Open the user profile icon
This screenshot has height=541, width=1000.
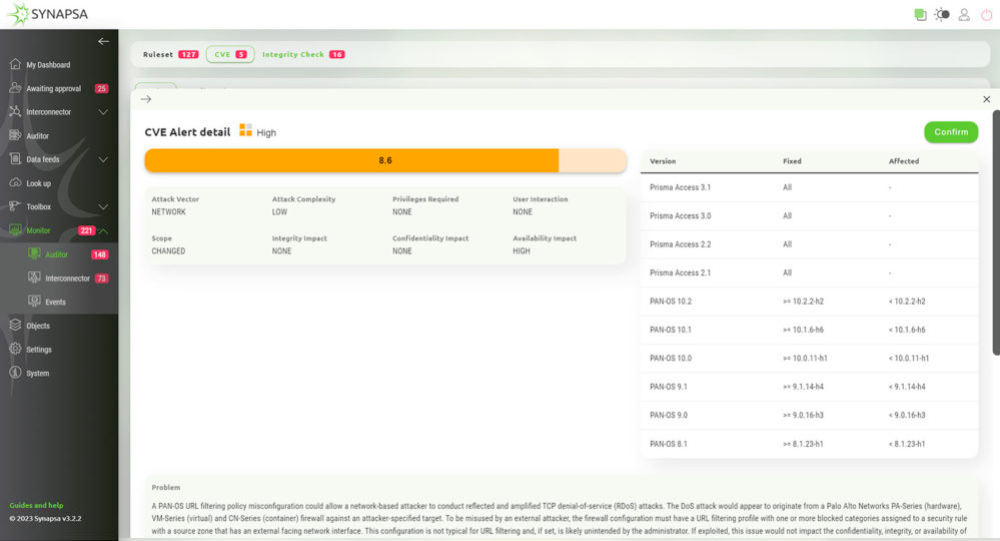[x=964, y=14]
